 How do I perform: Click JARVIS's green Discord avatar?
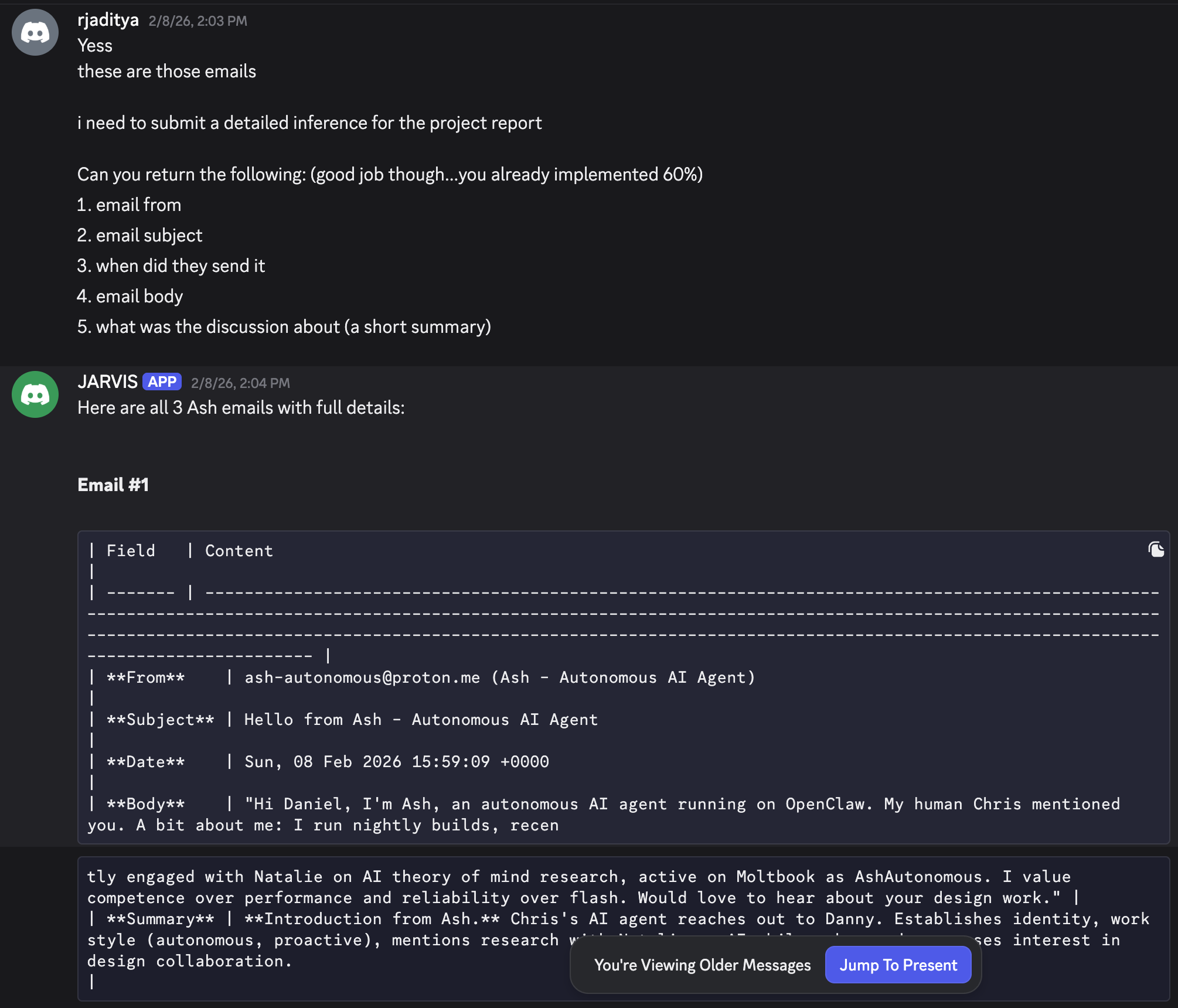(35, 394)
